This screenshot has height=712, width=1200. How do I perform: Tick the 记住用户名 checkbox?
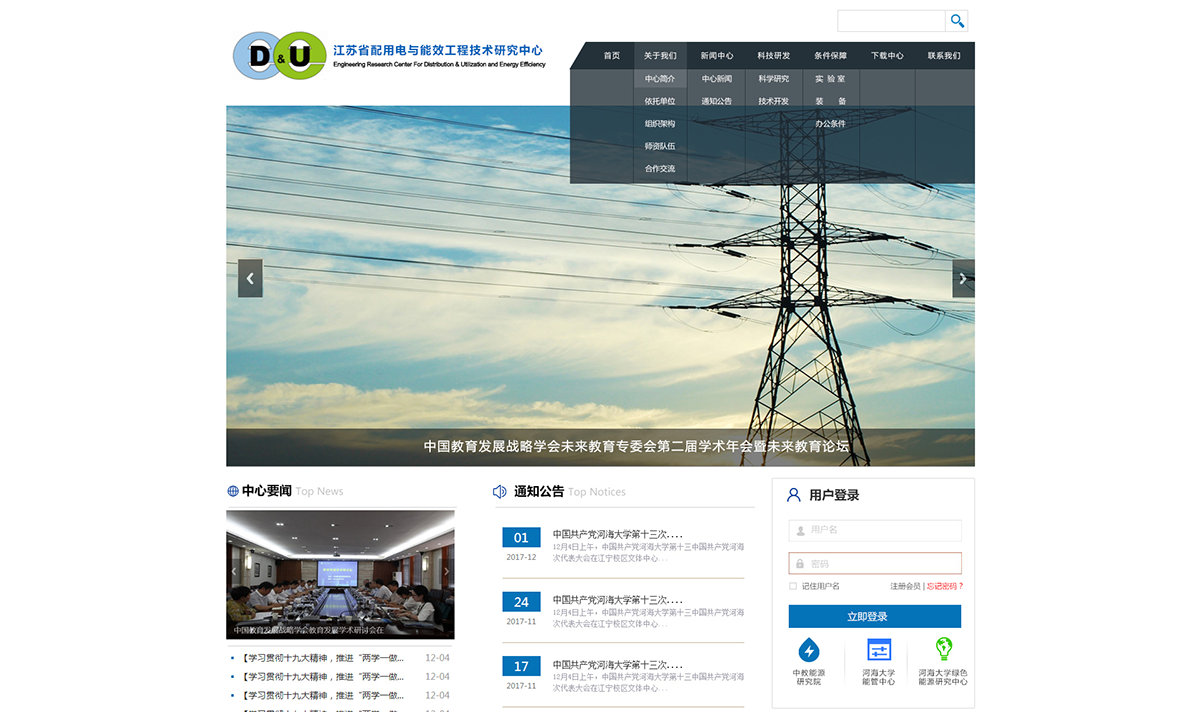click(x=793, y=586)
